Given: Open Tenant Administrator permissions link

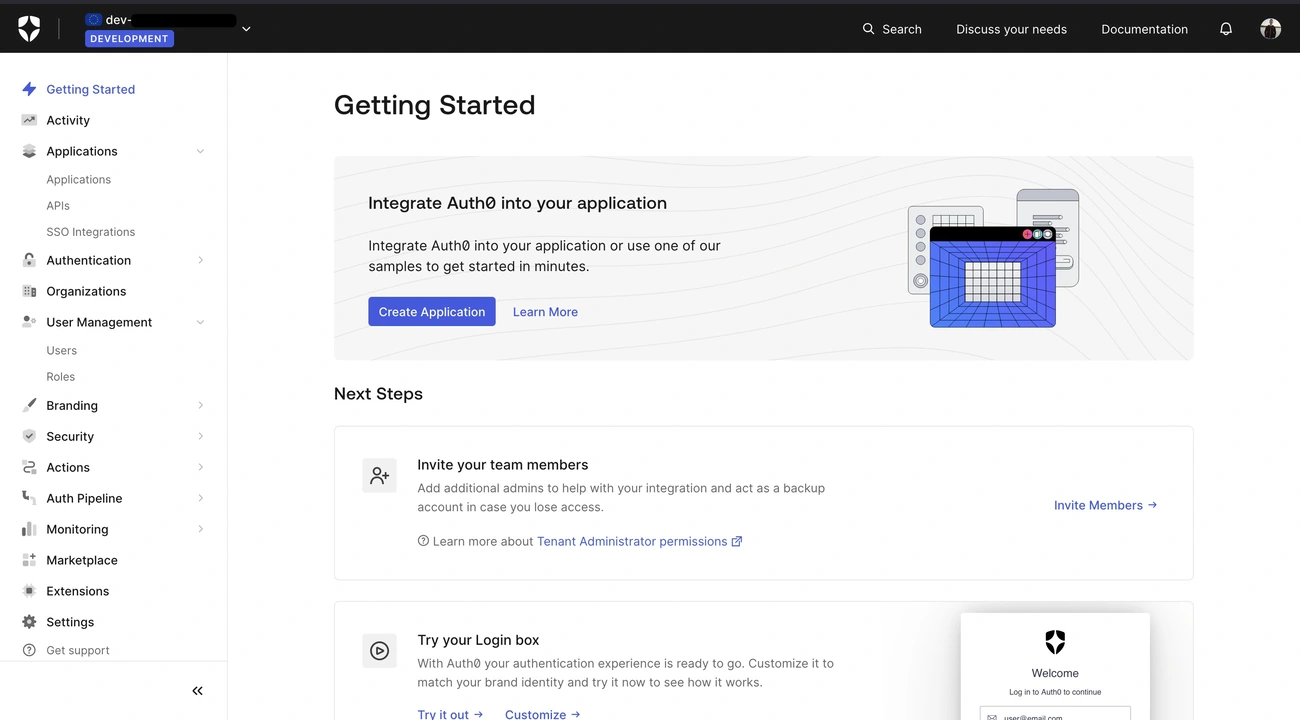Looking at the screenshot, I should (639, 541).
